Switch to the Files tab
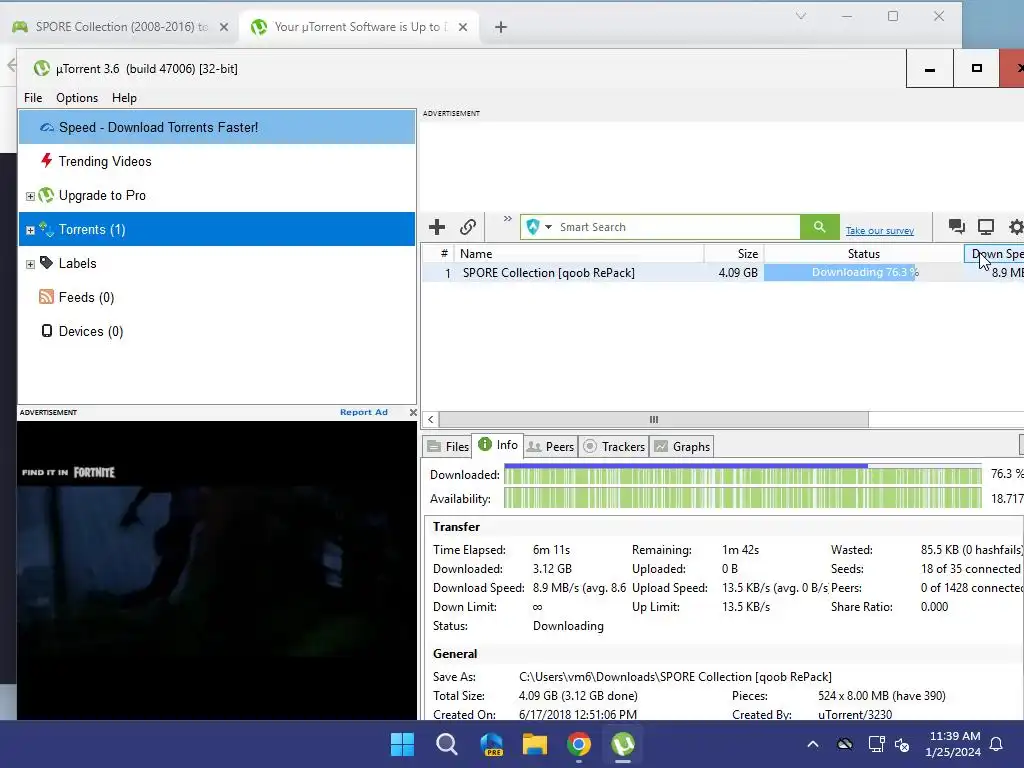The image size is (1024, 768). click(448, 447)
